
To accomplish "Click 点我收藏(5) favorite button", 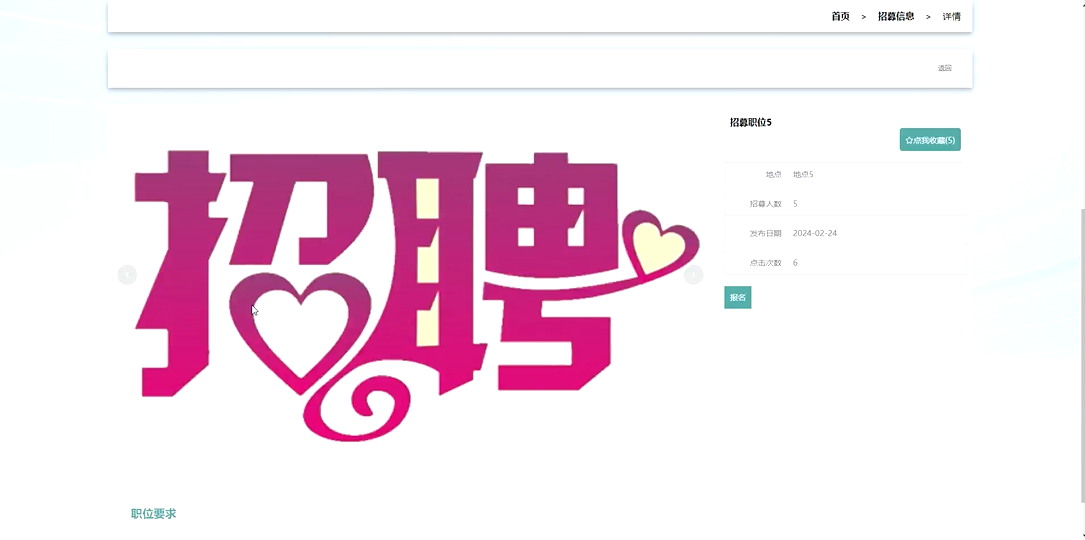I will 930,140.
